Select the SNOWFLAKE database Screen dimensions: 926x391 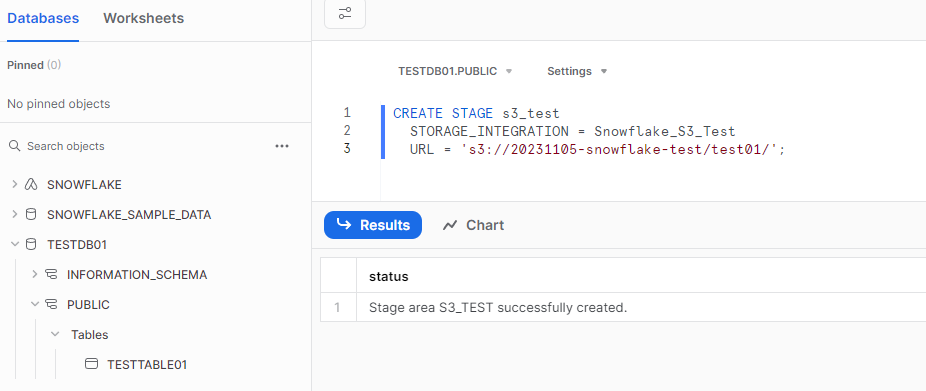(84, 185)
